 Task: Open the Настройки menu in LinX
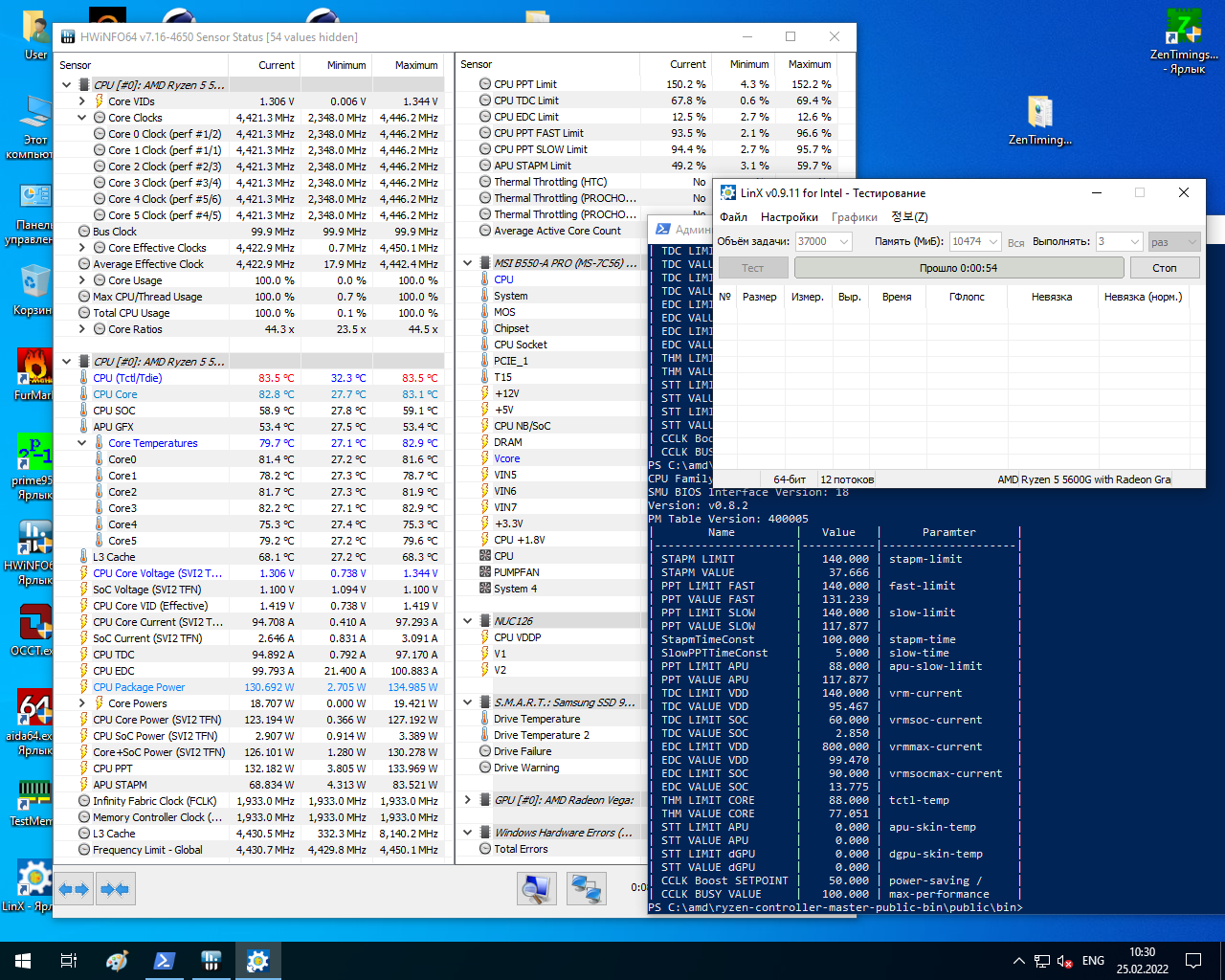click(790, 217)
